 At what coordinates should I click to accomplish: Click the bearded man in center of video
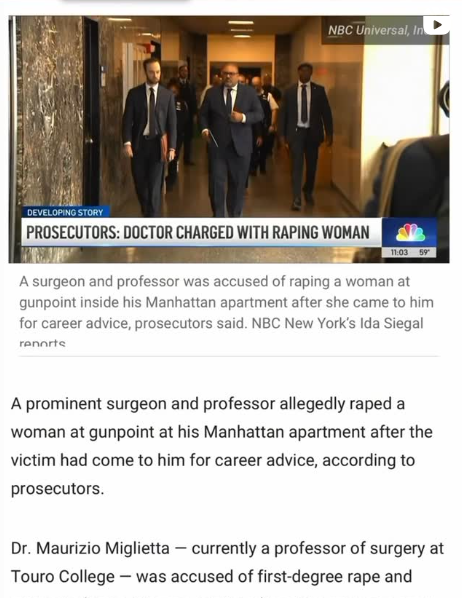click(230, 139)
